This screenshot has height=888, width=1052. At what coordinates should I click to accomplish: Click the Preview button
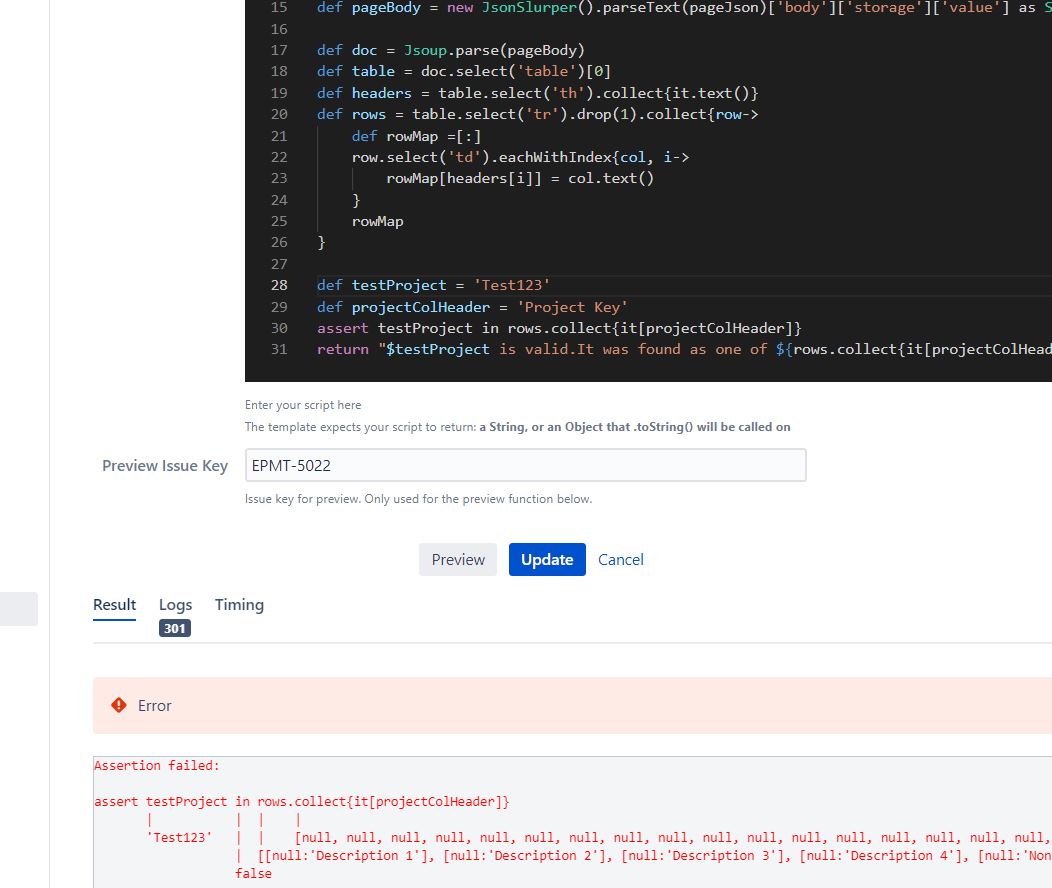[457, 559]
